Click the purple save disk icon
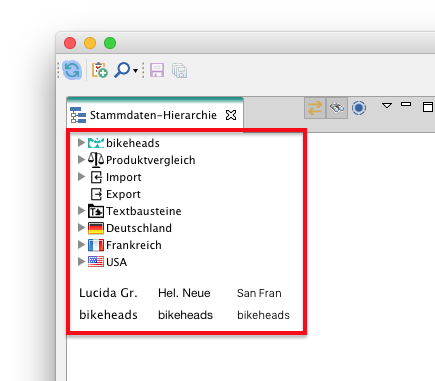The width and height of the screenshot is (435, 381). pyautogui.click(x=157, y=70)
